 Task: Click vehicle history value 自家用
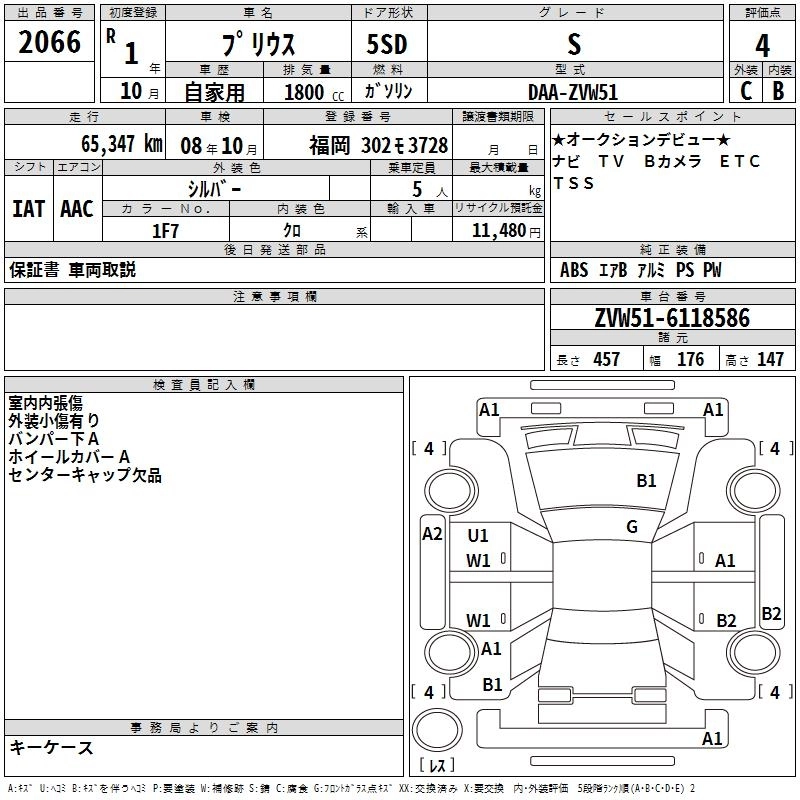[214, 92]
